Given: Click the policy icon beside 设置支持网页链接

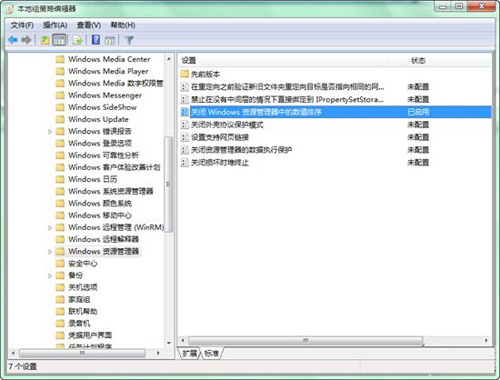Looking at the screenshot, I should pos(184,137).
